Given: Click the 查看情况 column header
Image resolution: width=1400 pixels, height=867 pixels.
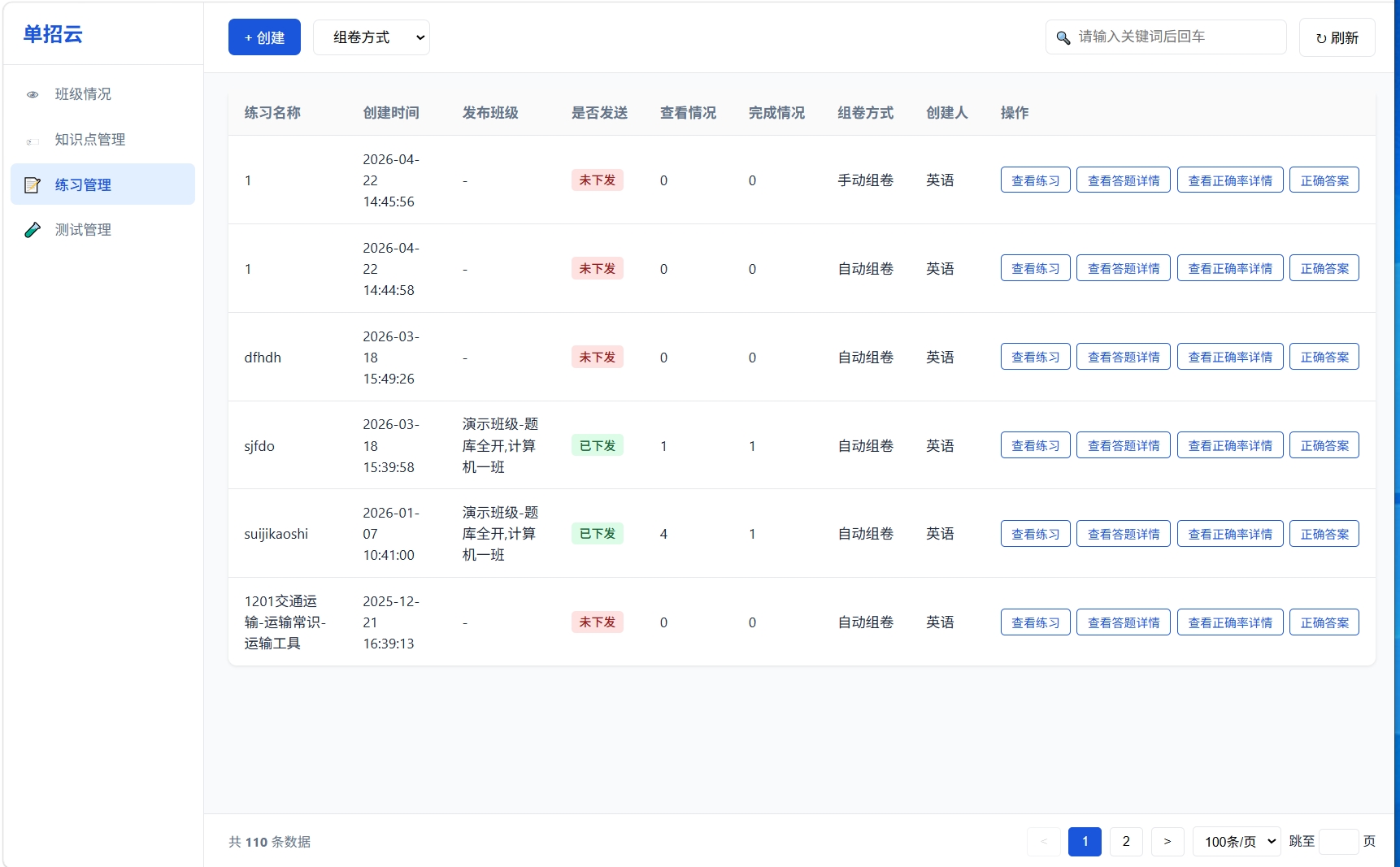Looking at the screenshot, I should (x=688, y=113).
